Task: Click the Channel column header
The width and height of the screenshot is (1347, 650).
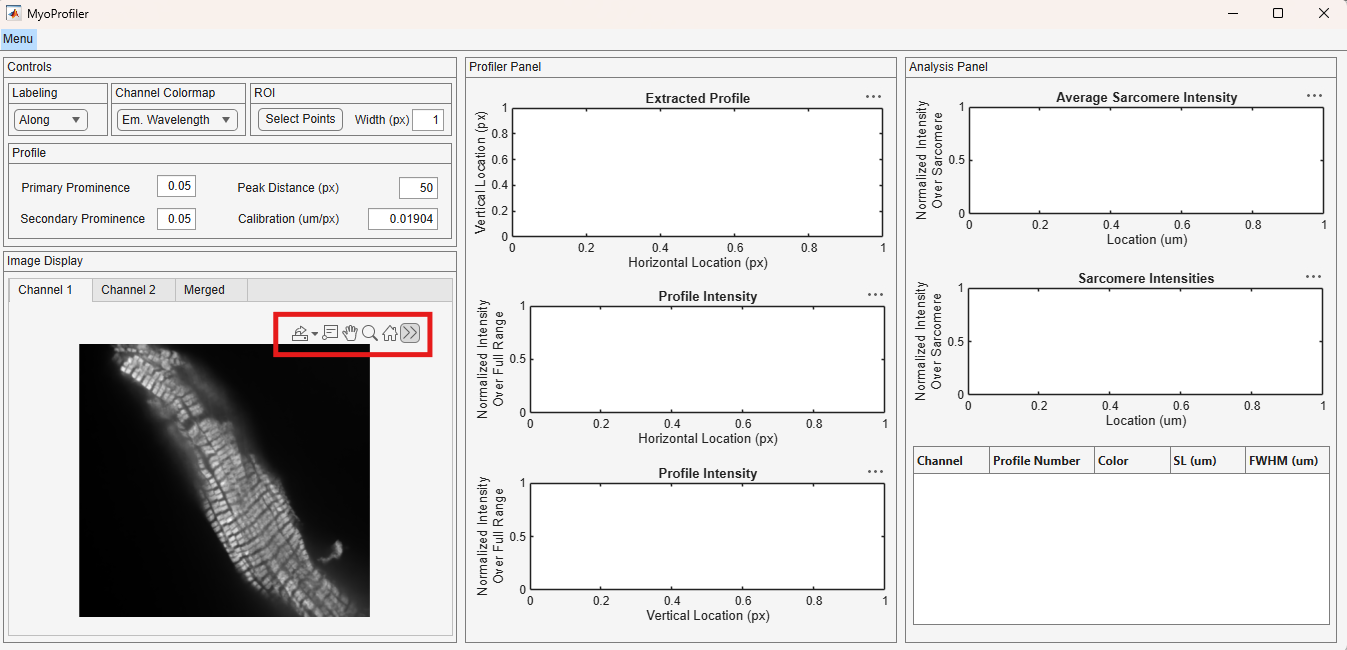Action: (x=951, y=460)
